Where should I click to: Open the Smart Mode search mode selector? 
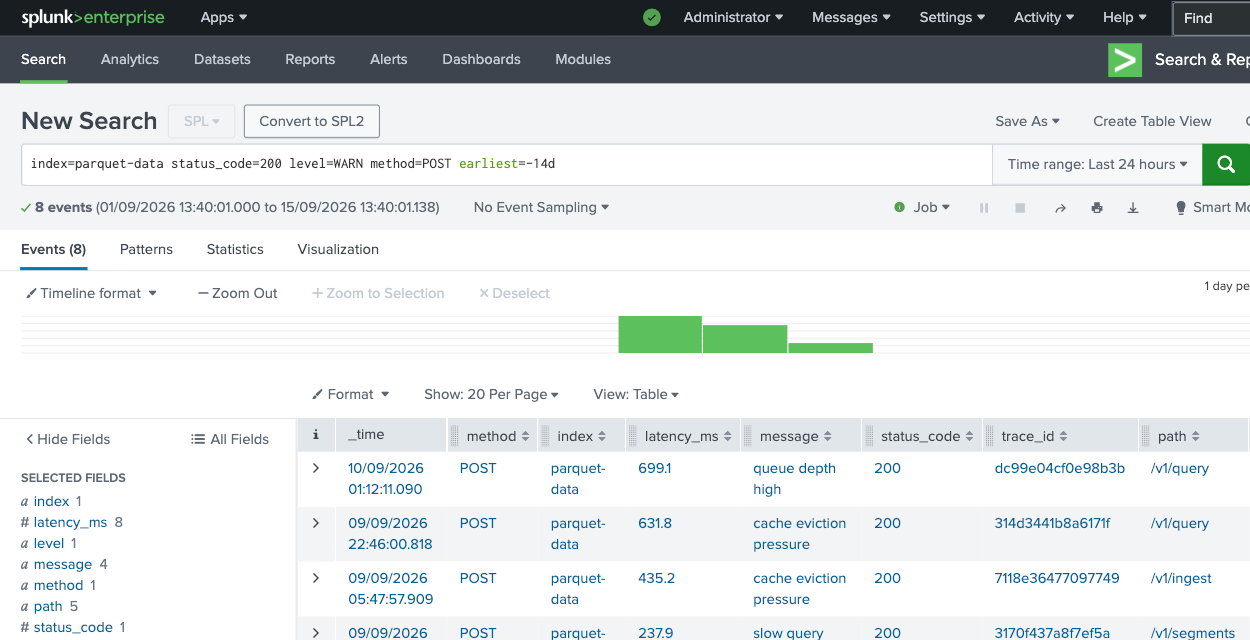point(1213,207)
